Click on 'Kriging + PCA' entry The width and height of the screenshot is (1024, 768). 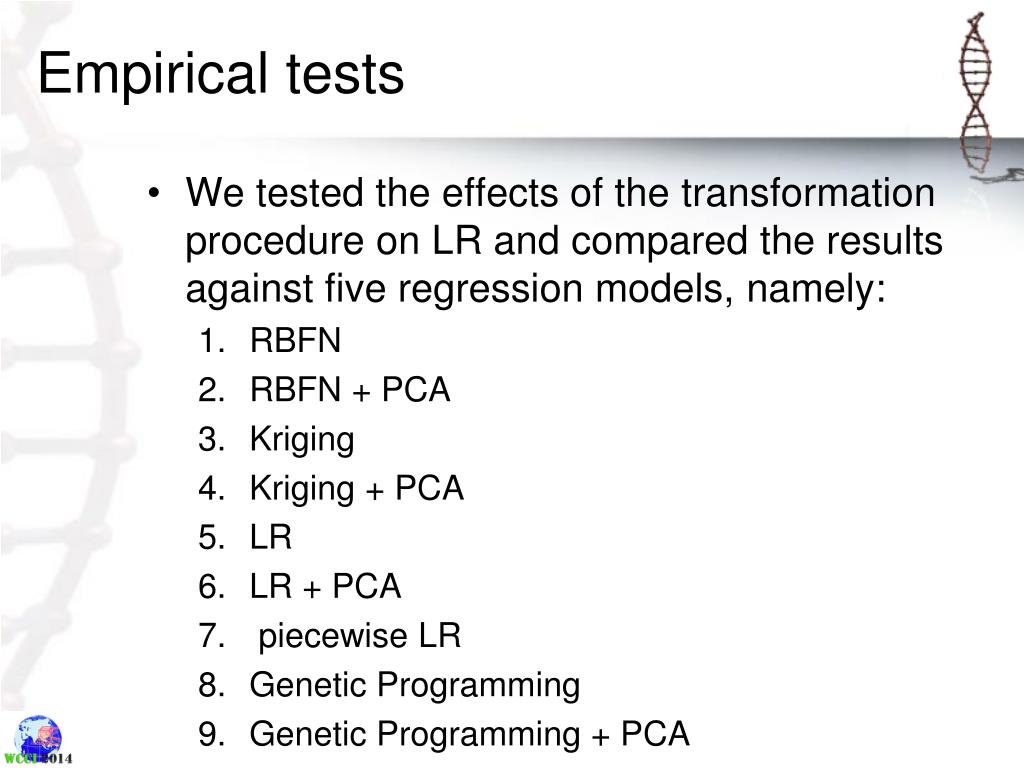tap(357, 488)
